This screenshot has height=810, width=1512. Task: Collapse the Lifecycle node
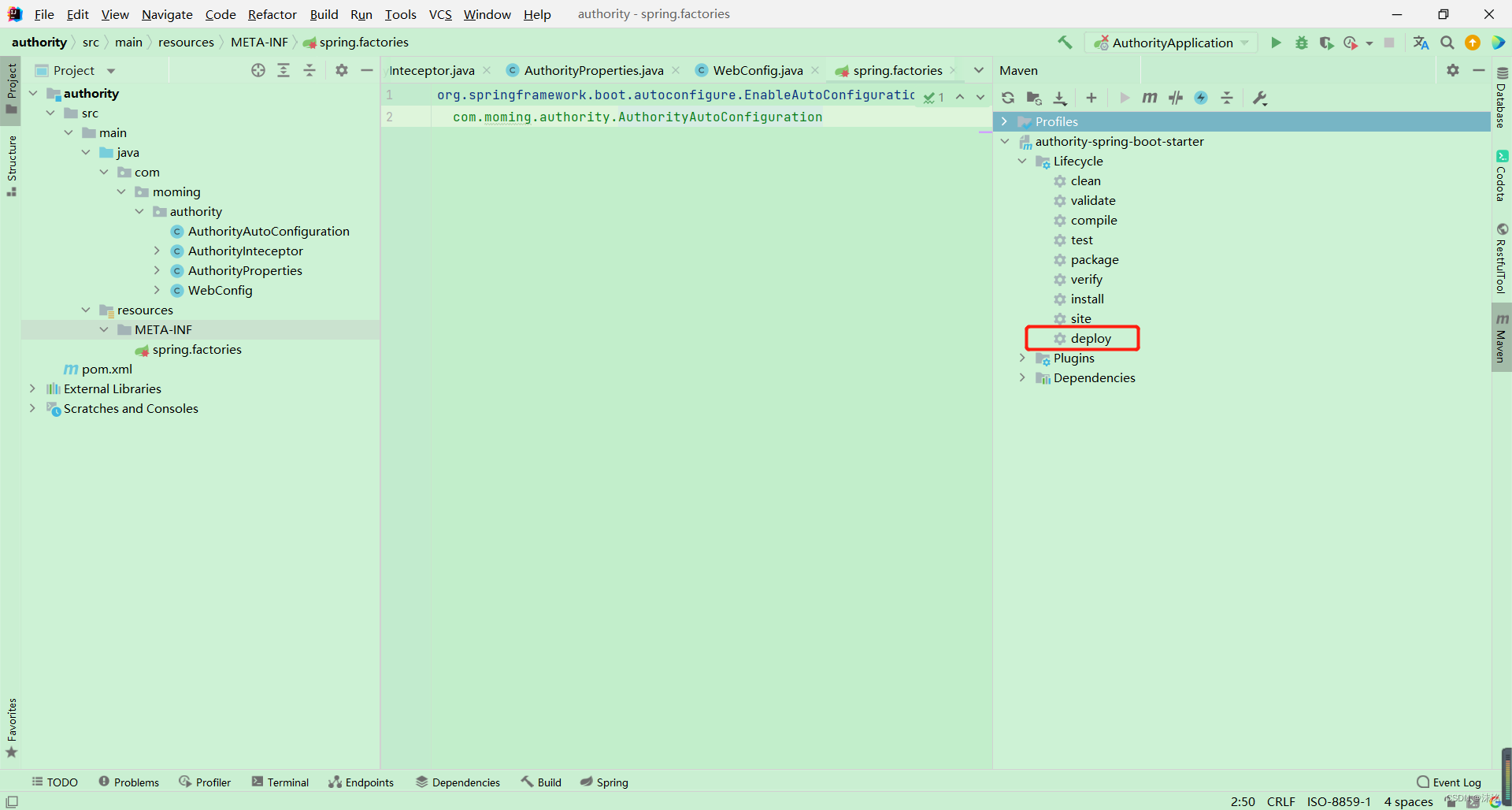coord(1021,161)
